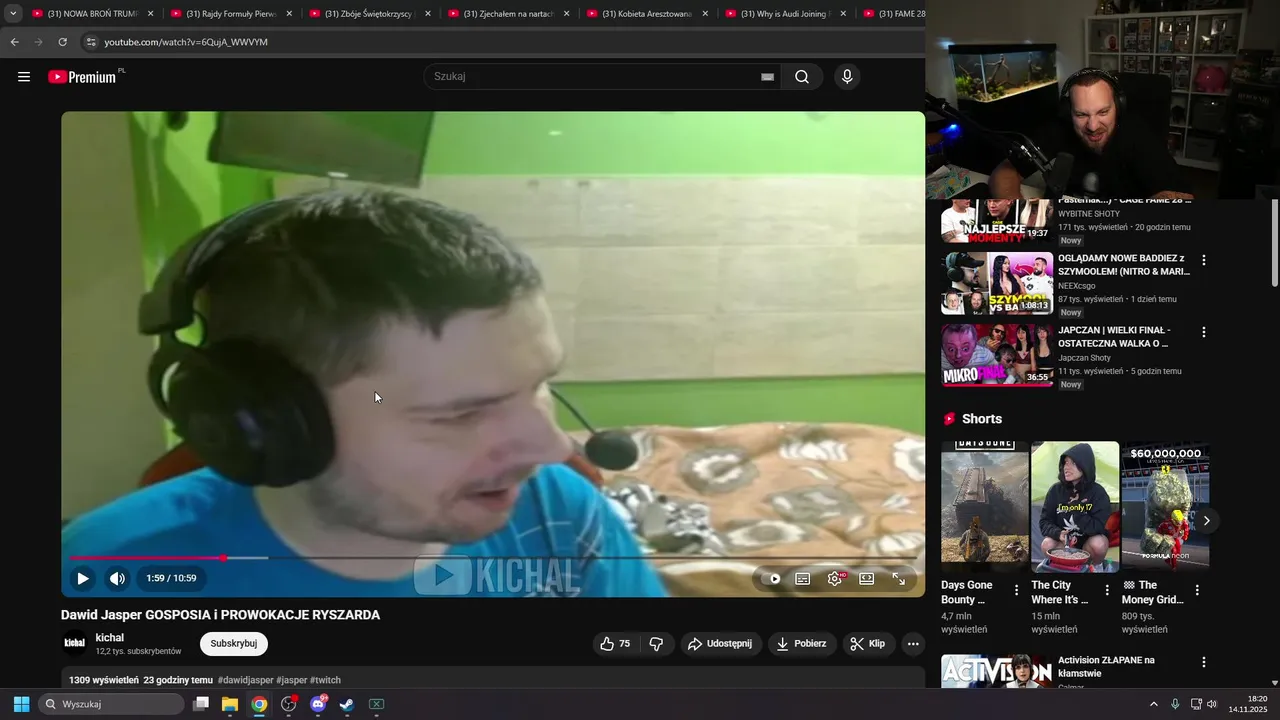
Task: Dislike the video with thumbs-down
Action: click(656, 644)
